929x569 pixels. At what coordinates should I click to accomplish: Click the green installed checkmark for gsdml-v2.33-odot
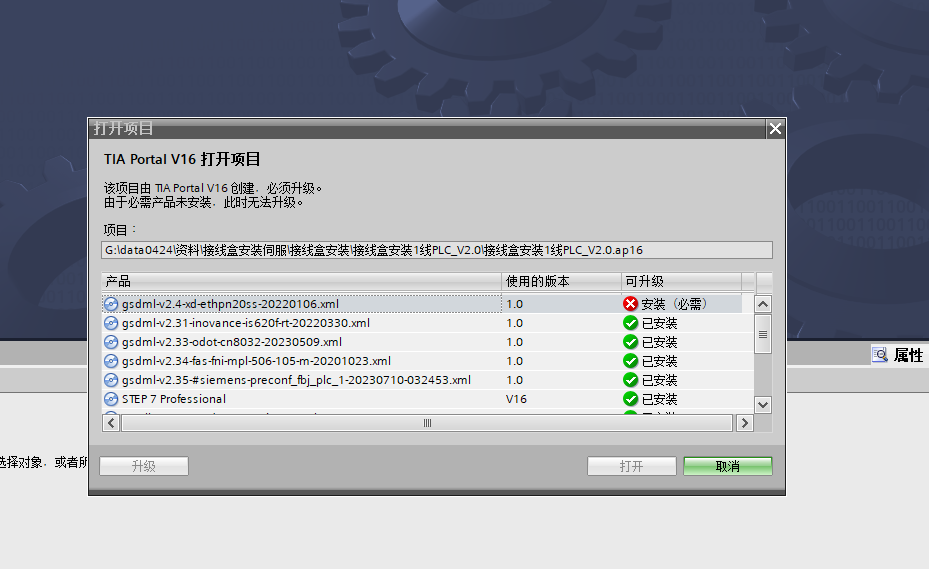630,342
